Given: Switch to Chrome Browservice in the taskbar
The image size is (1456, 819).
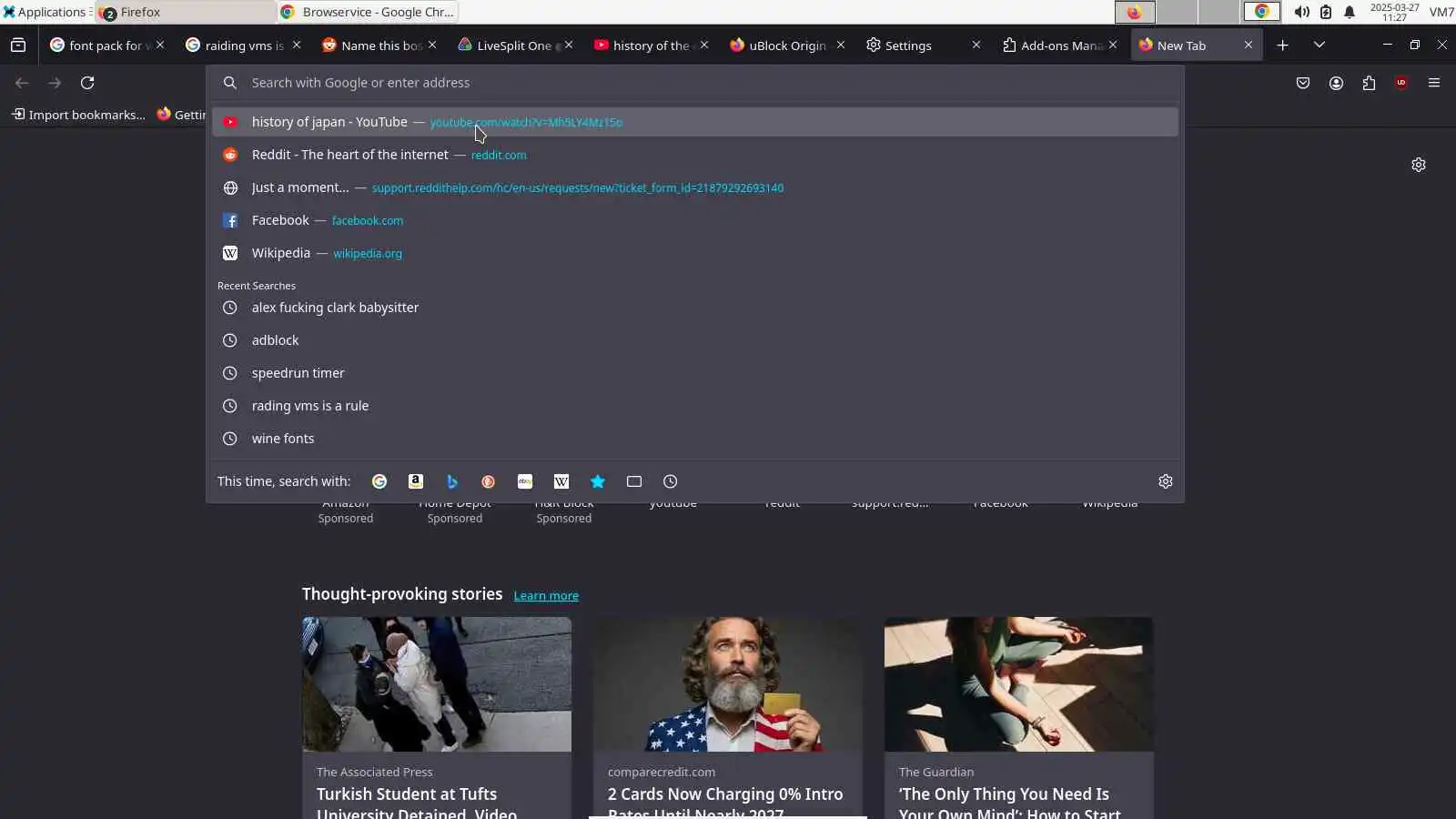Looking at the screenshot, I should tap(367, 12).
